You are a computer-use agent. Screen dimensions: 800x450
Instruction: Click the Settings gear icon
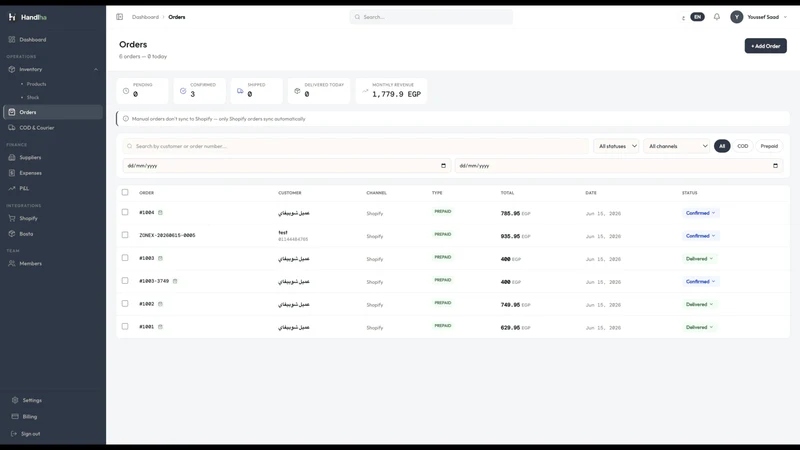pos(15,400)
